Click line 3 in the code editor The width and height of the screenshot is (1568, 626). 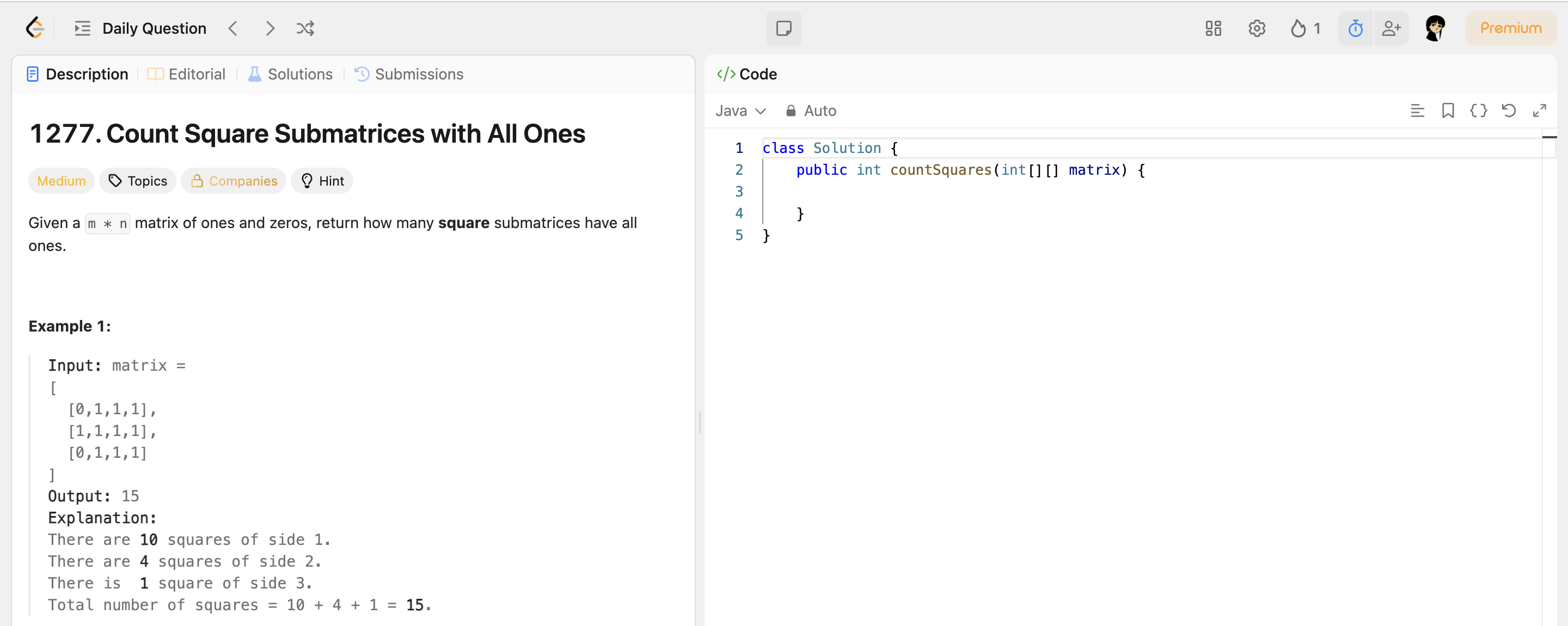974,192
